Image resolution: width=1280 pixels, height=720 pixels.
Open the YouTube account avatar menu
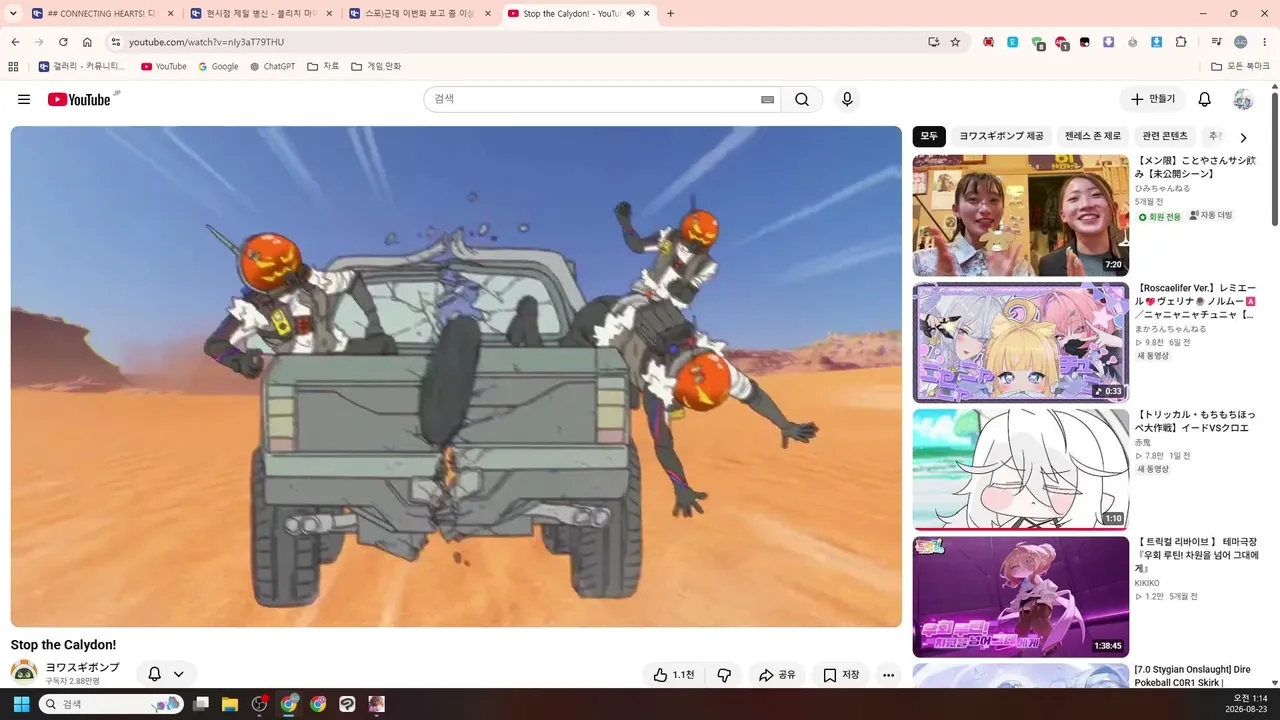tap(1243, 99)
